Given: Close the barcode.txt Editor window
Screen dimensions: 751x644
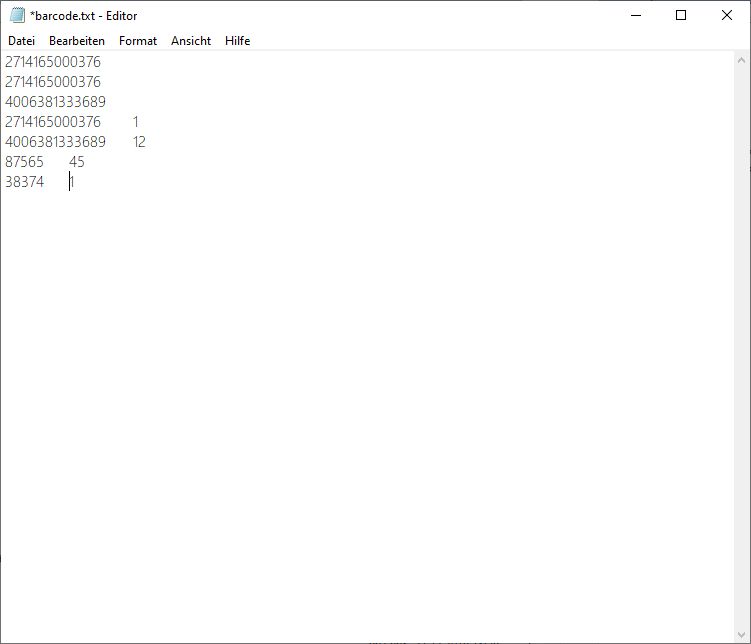Looking at the screenshot, I should pos(727,15).
